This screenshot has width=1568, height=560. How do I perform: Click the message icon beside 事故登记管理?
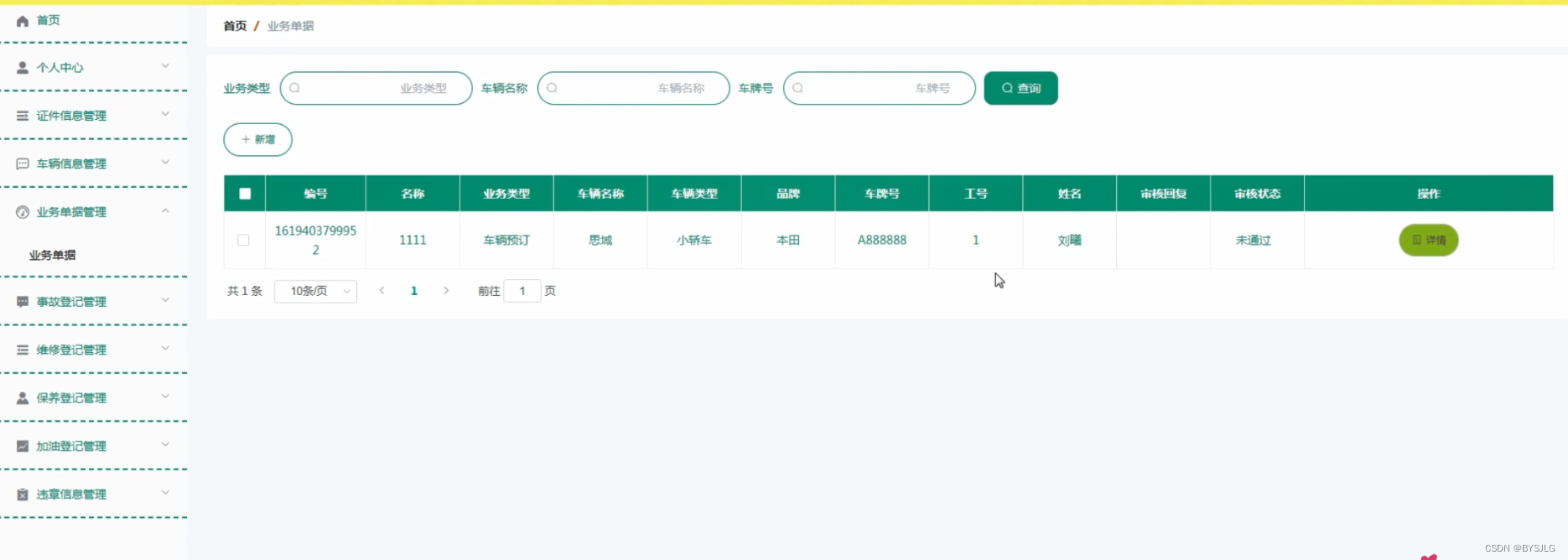(23, 302)
